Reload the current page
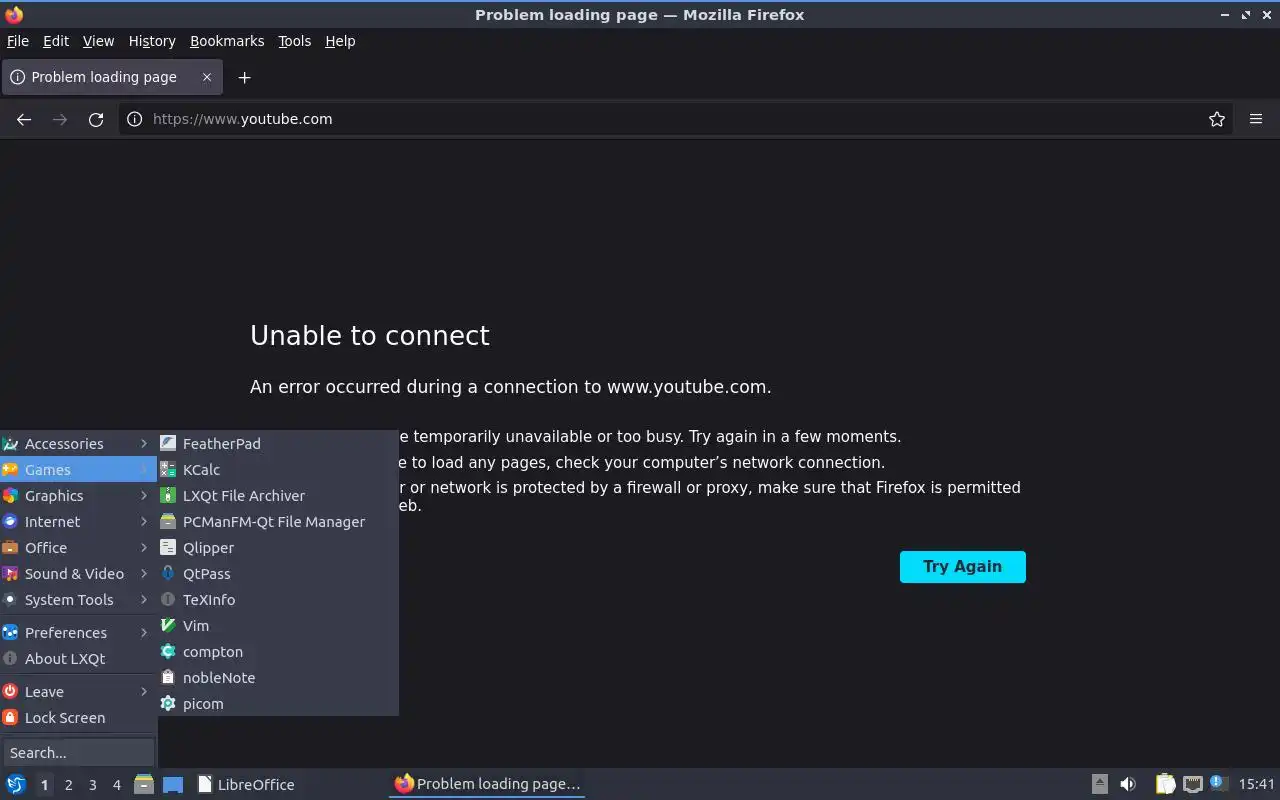The image size is (1280, 800). [96, 119]
